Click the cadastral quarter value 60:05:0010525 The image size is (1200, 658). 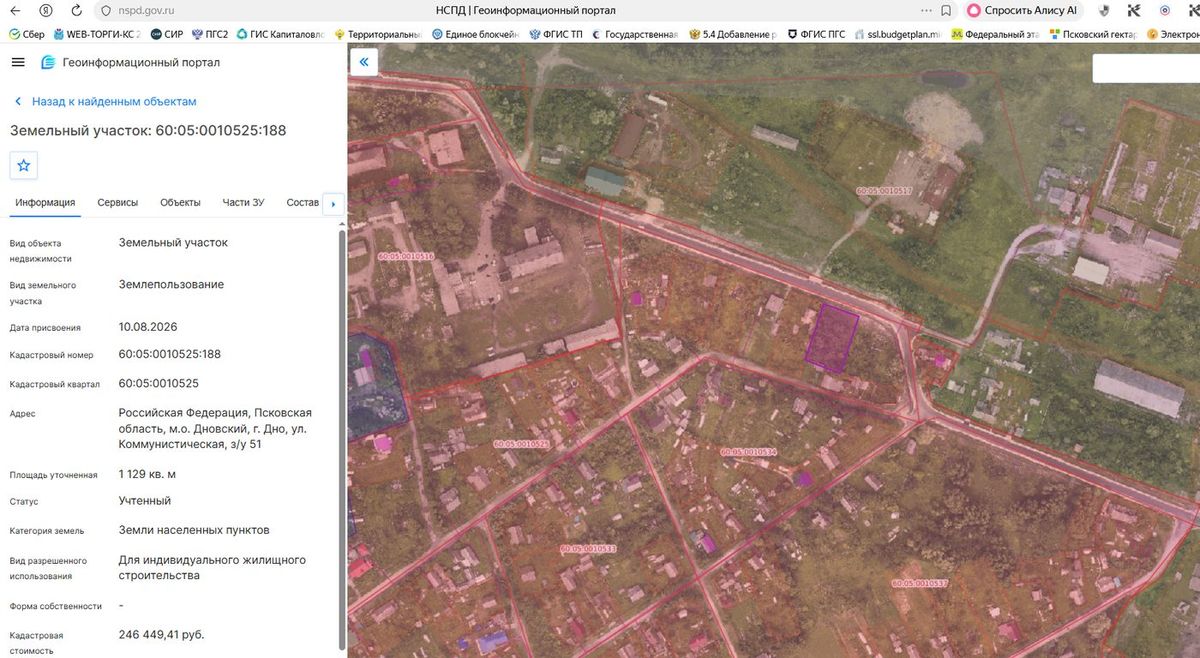point(159,383)
